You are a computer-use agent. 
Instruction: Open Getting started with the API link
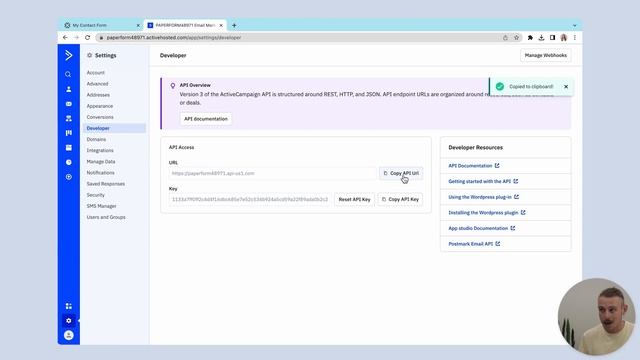pos(483,181)
